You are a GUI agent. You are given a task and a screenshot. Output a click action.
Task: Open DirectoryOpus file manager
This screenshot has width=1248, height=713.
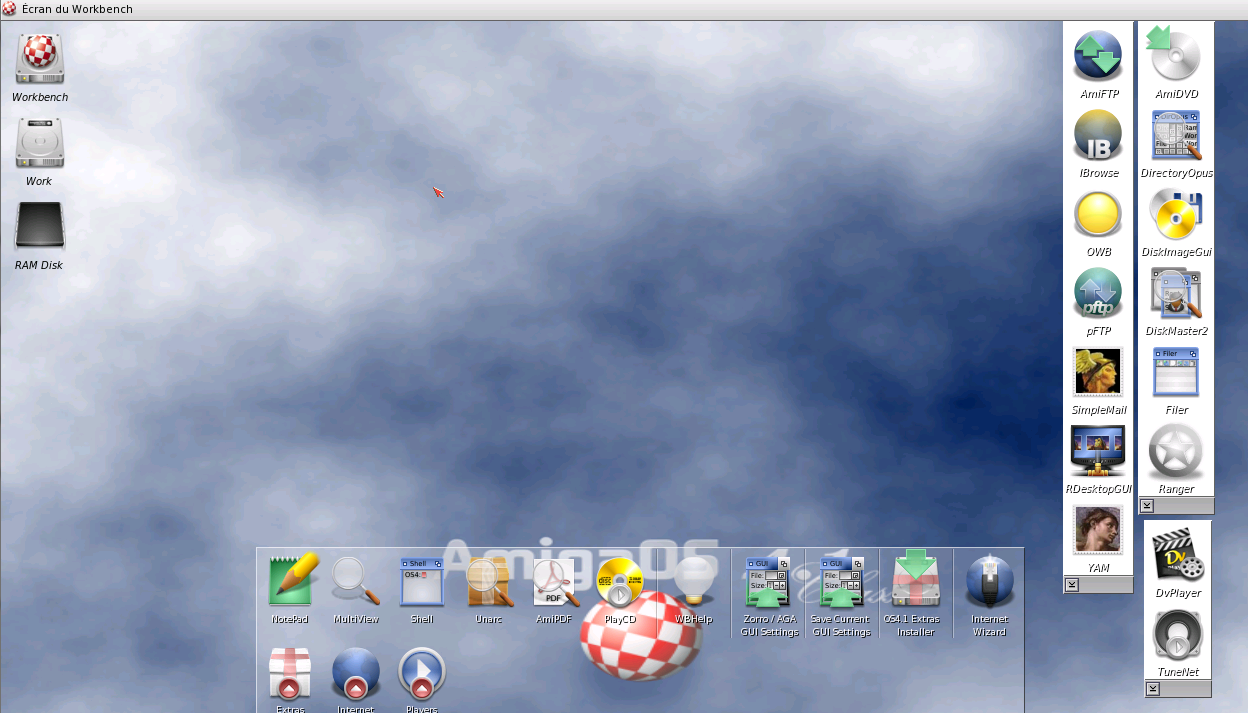[x=1176, y=136]
